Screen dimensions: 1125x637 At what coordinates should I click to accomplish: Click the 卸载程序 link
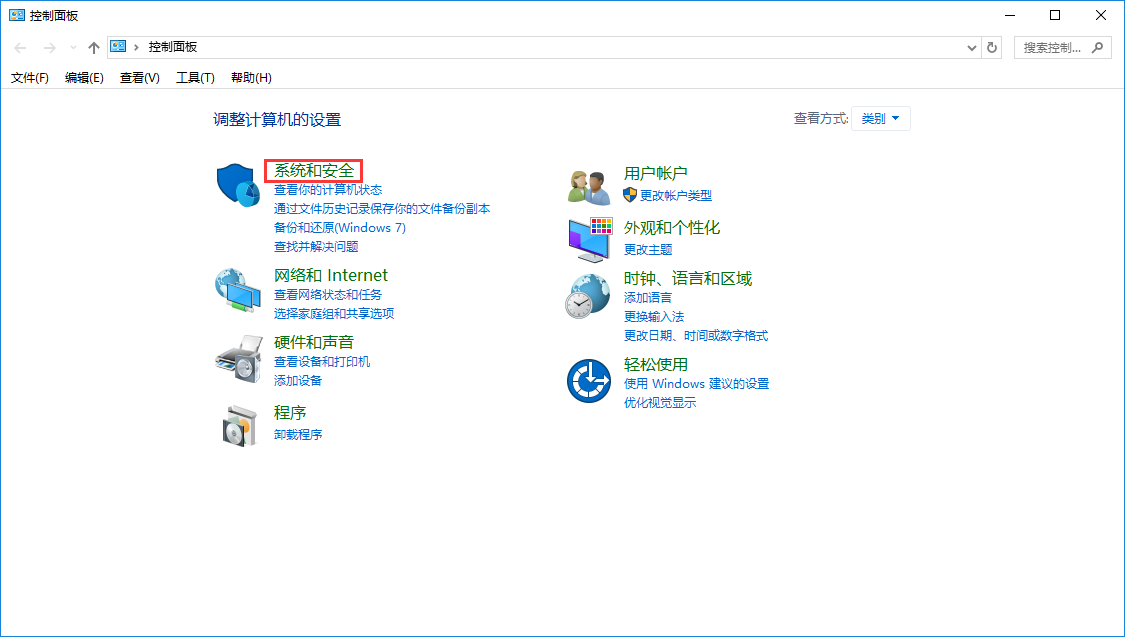(x=297, y=433)
